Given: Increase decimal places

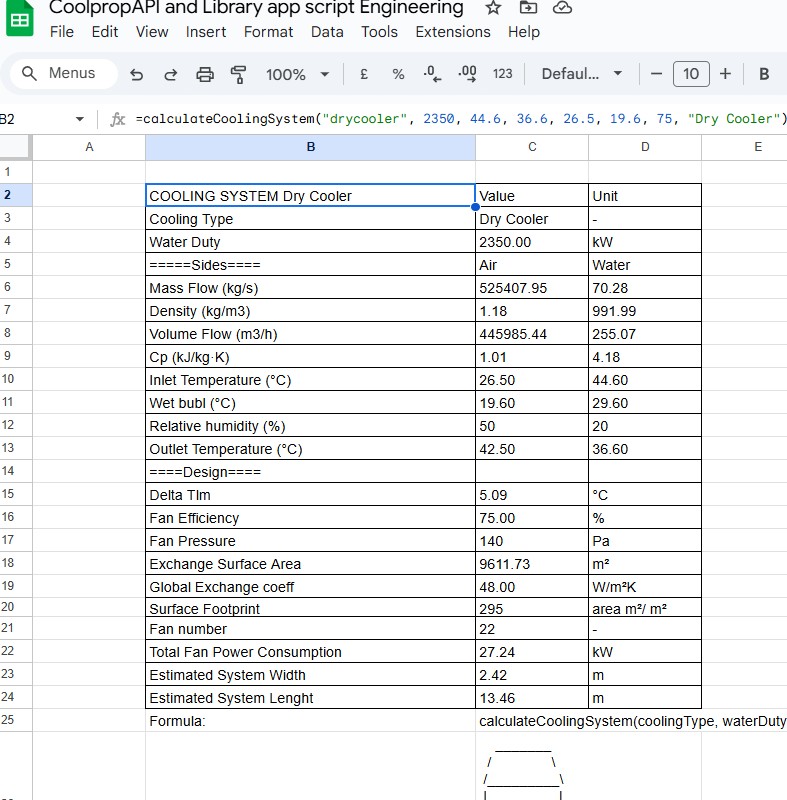Looking at the screenshot, I should [467, 74].
